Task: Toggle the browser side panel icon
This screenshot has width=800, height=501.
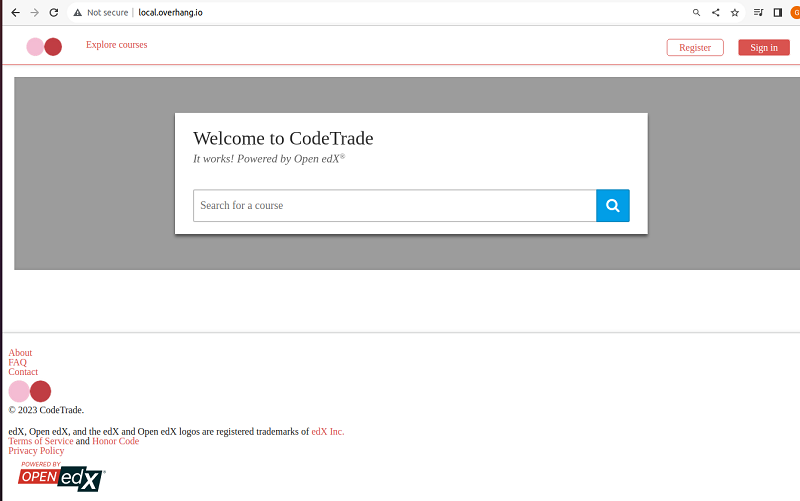Action: [x=778, y=13]
